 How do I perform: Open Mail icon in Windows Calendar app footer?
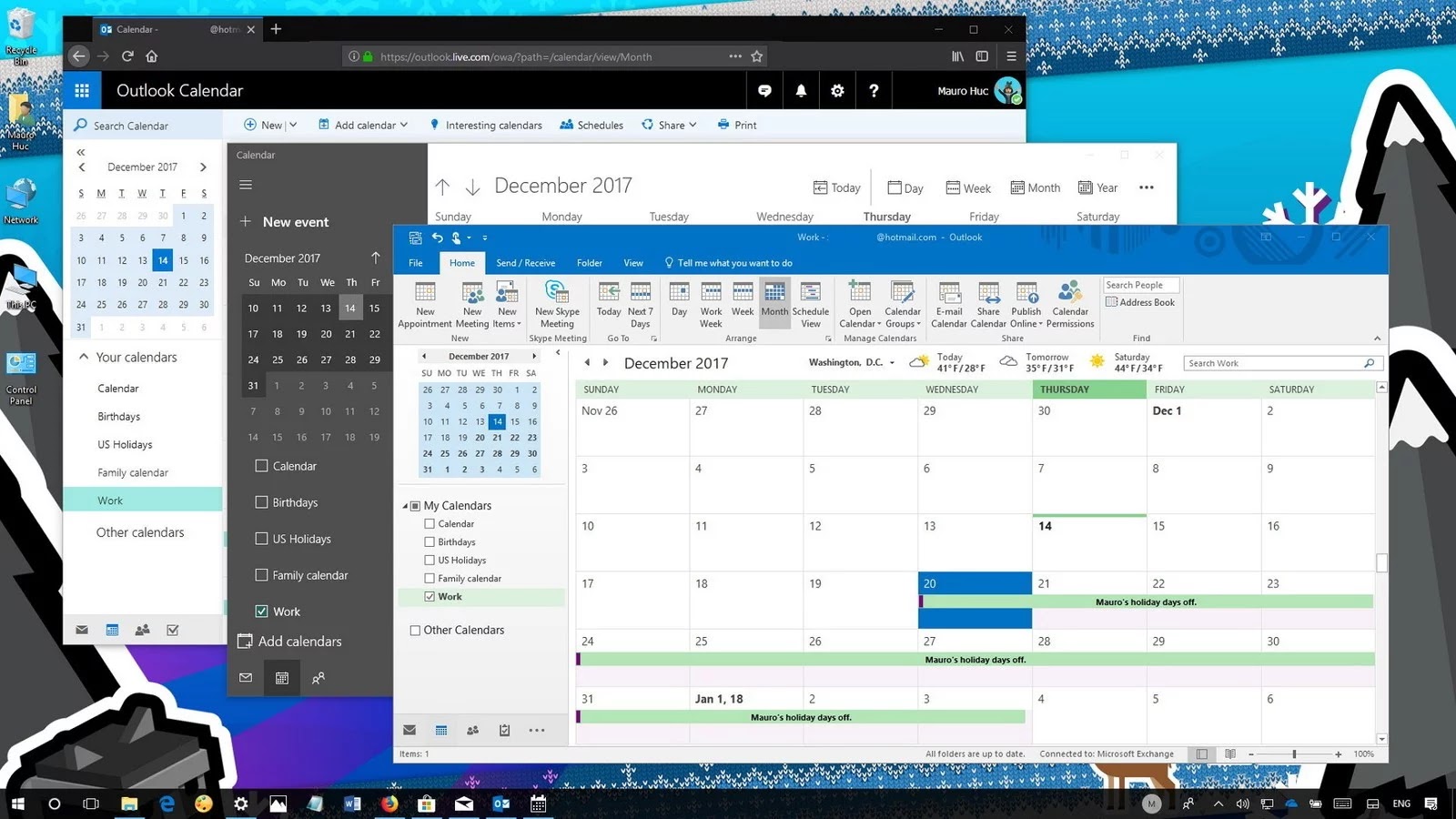click(x=246, y=678)
